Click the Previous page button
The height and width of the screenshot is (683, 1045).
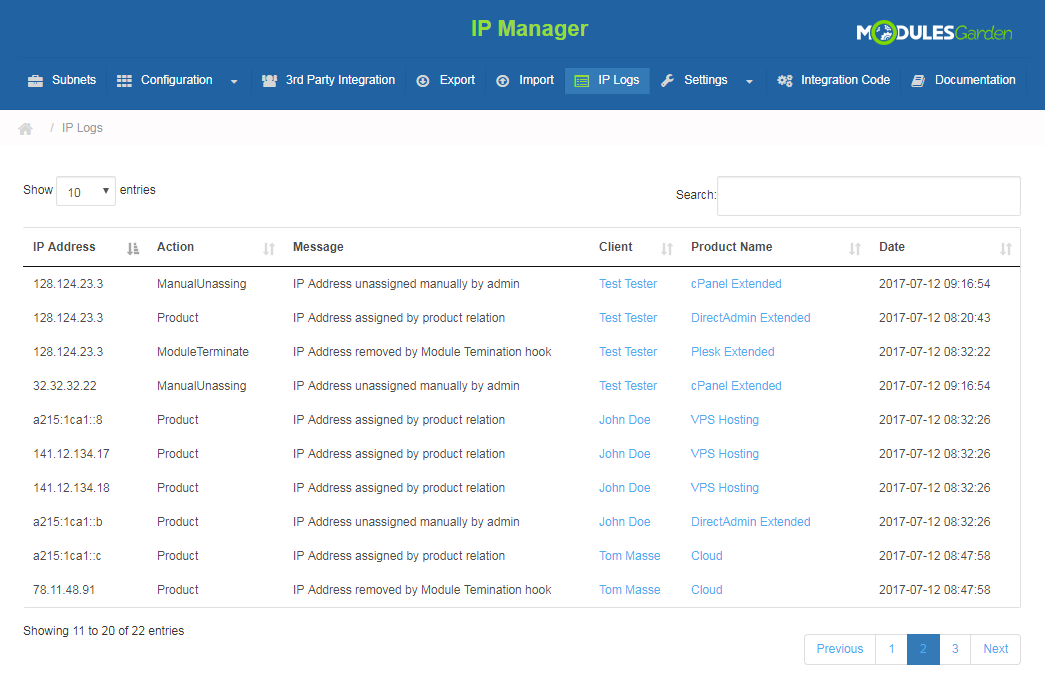tap(839, 649)
